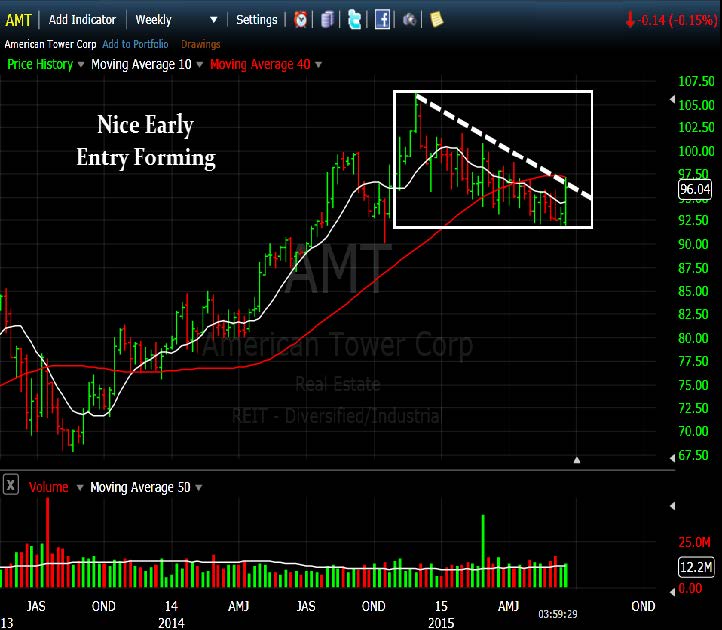Screen dimensions: 722x630
Task: Click the camera snapshot icon
Action: (409, 20)
